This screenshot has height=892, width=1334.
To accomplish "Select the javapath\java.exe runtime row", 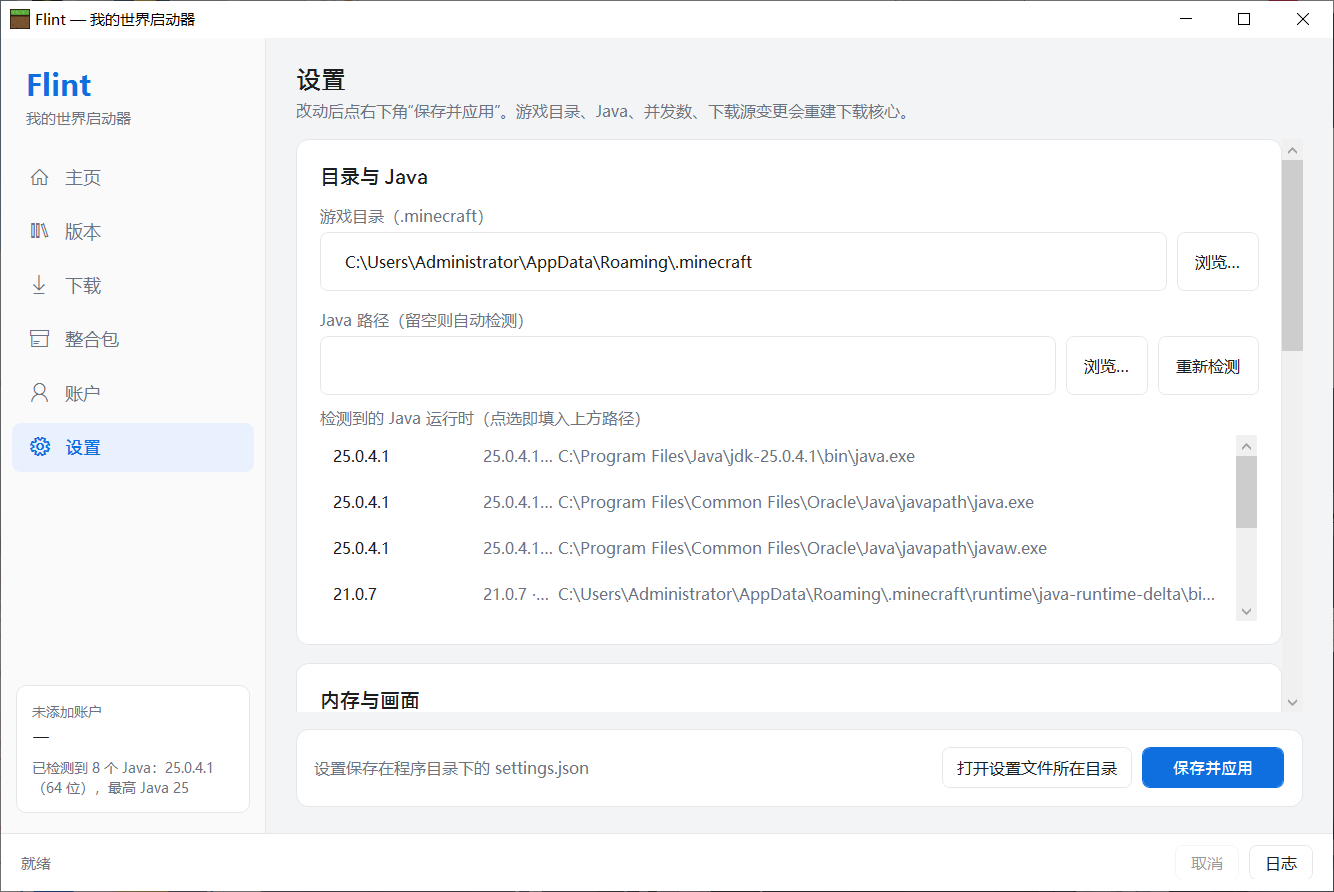I will [777, 502].
